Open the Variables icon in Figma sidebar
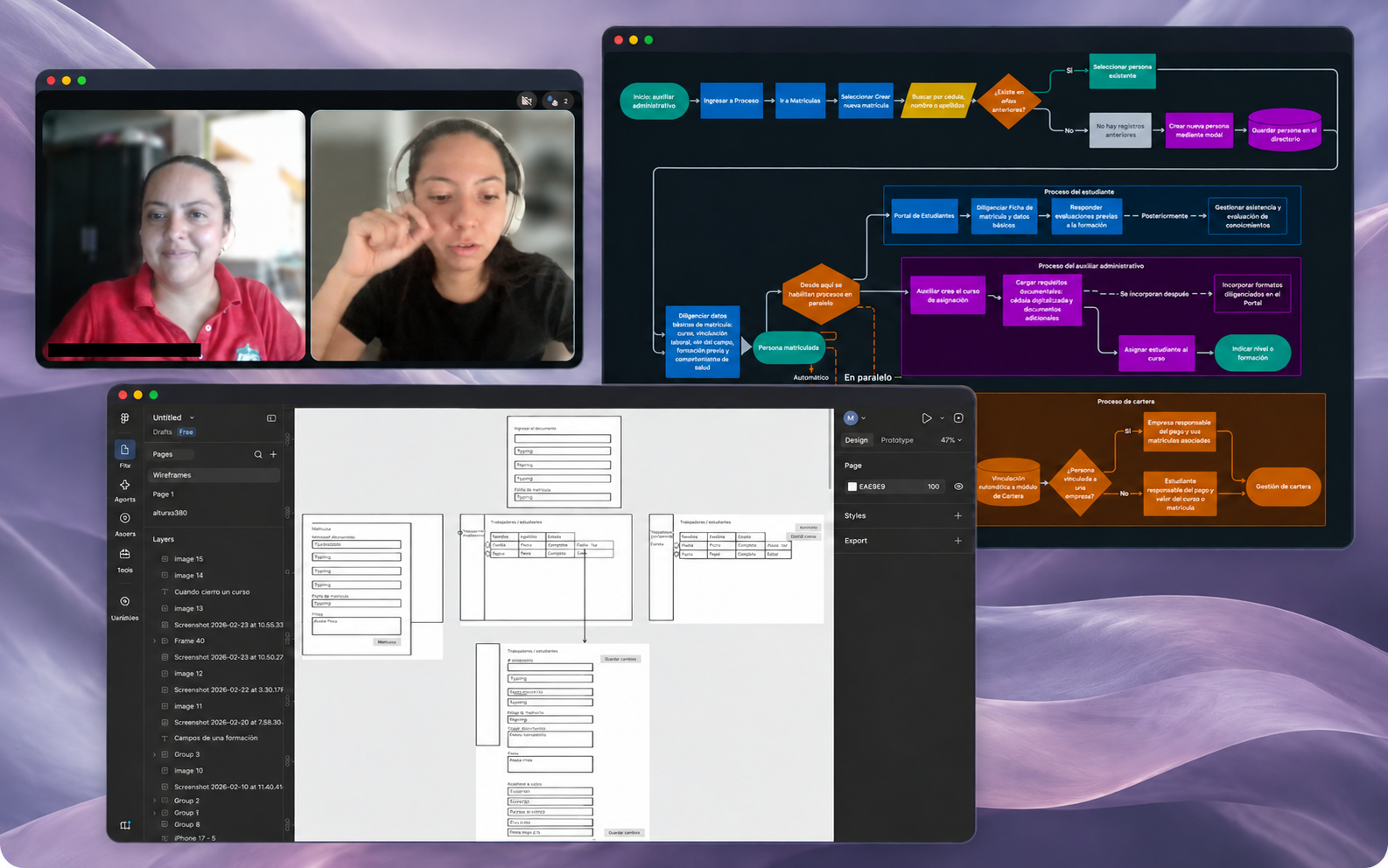 [x=125, y=601]
